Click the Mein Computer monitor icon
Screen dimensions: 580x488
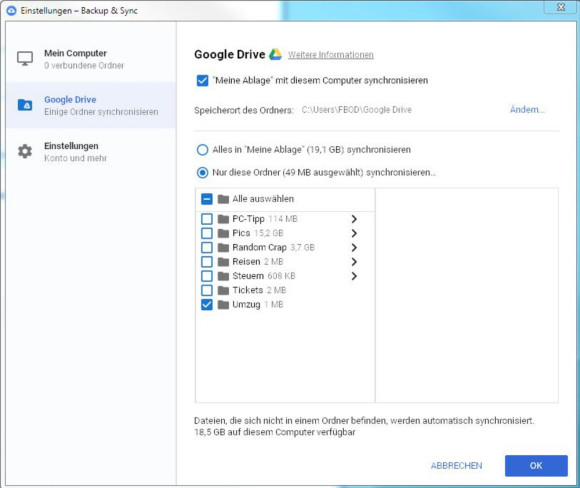click(25, 58)
